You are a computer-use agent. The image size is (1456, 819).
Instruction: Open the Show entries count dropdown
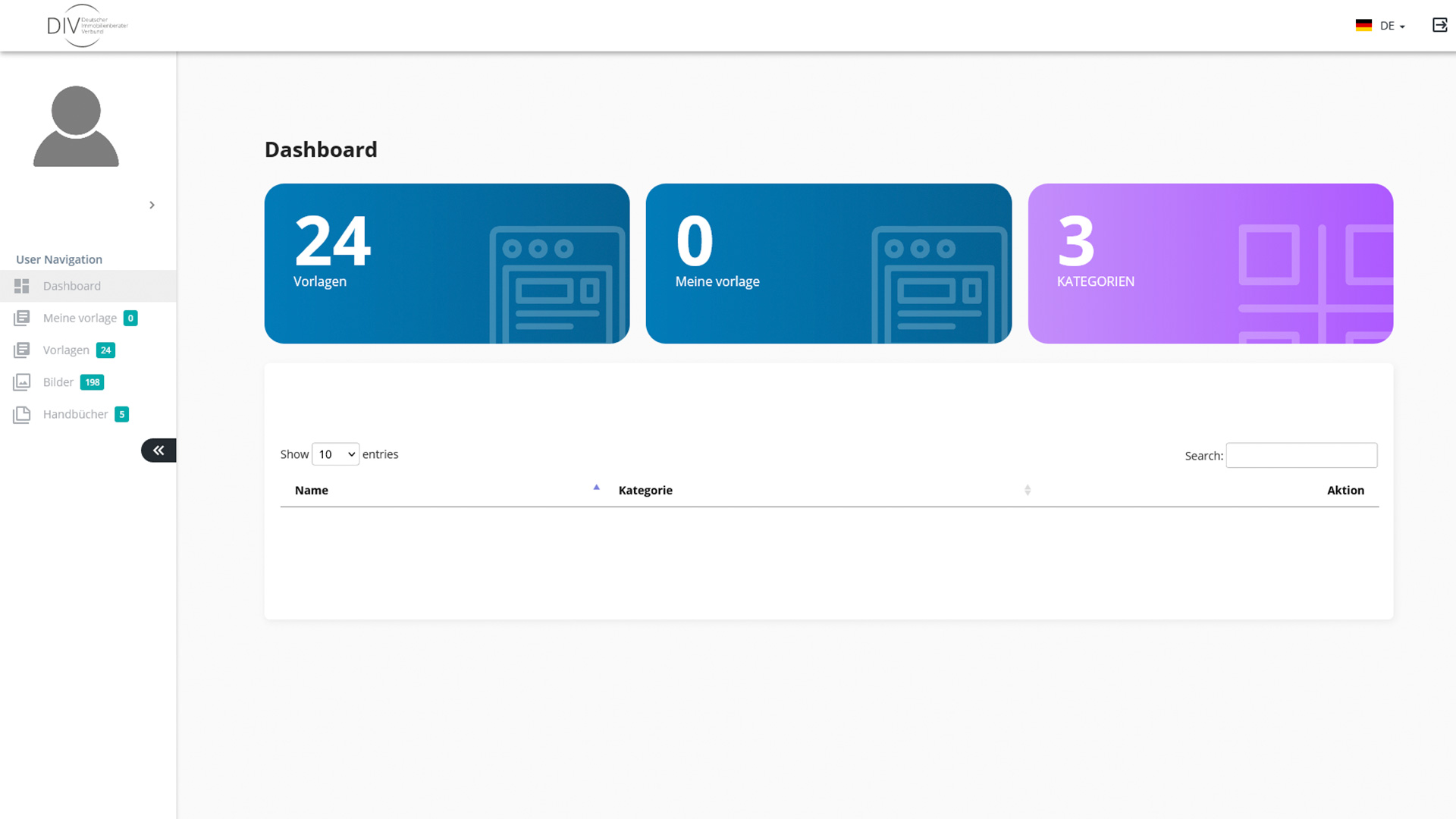pyautogui.click(x=335, y=454)
